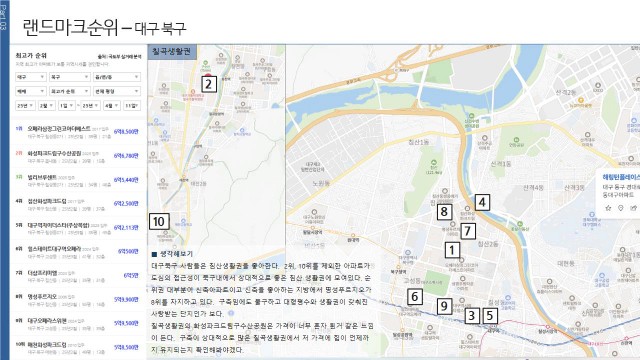Image resolution: width=640 pixels, height=360 pixels.
Task: Click the 6억5,440만 price
Action: (126, 180)
